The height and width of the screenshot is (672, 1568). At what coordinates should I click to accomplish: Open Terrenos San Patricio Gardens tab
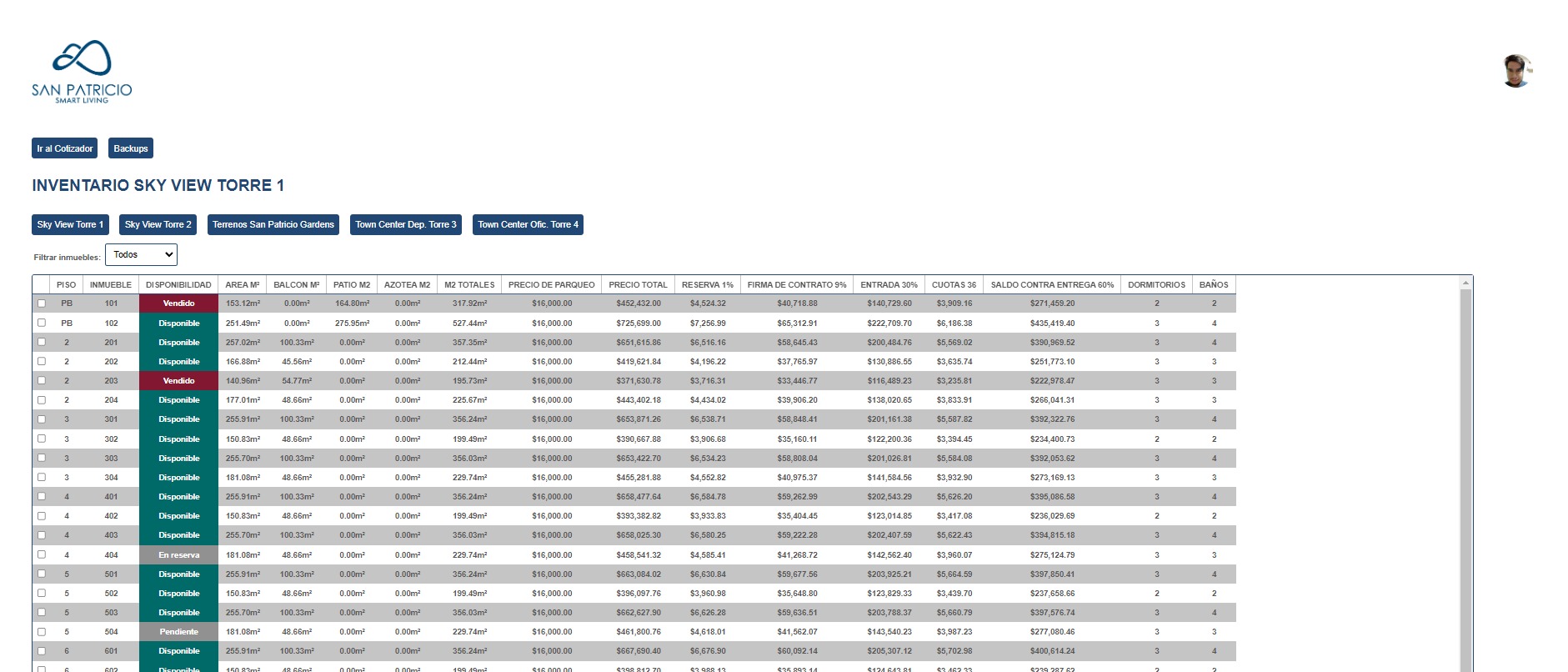click(x=273, y=224)
